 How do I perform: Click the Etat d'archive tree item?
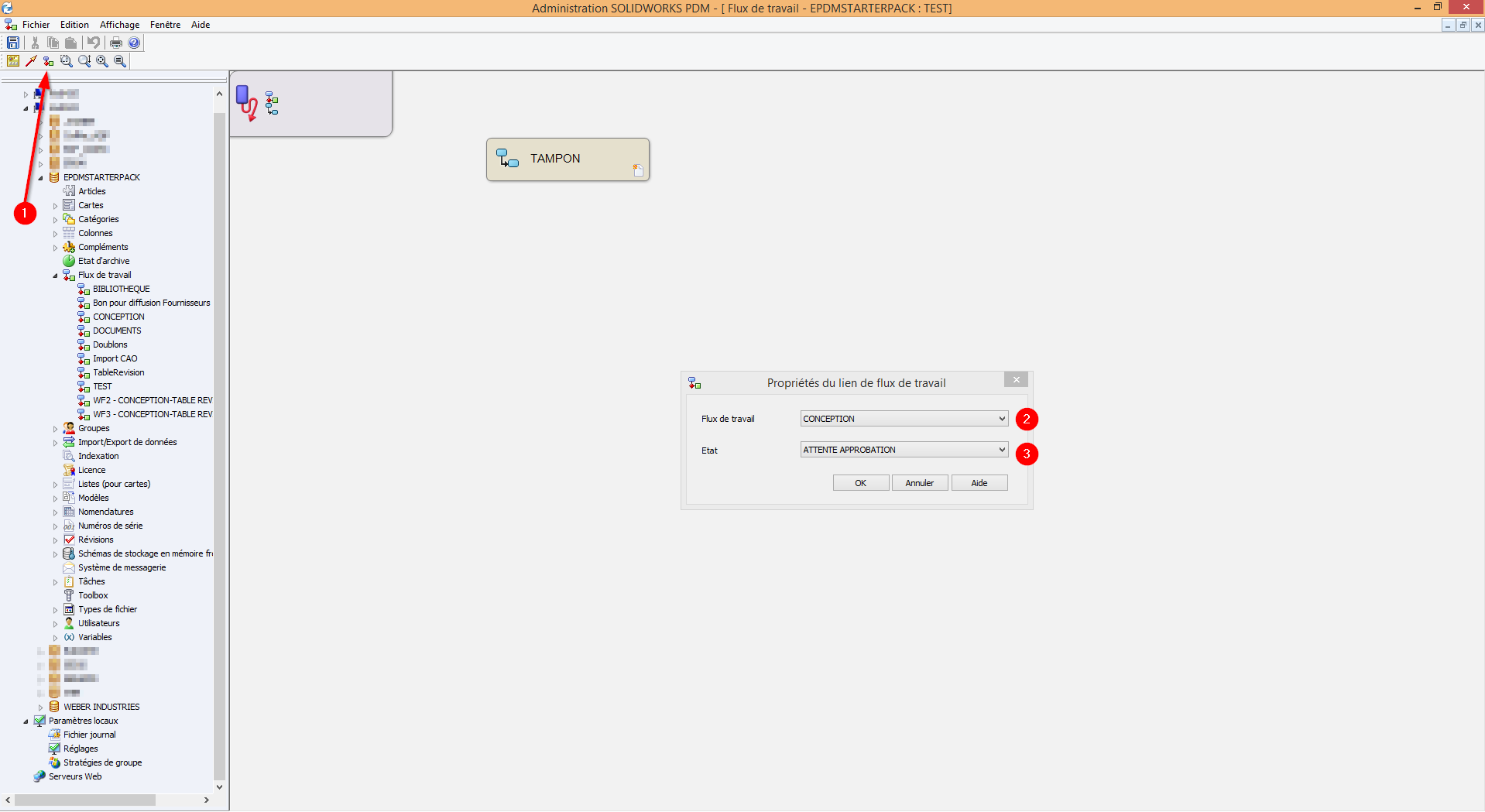click(104, 261)
